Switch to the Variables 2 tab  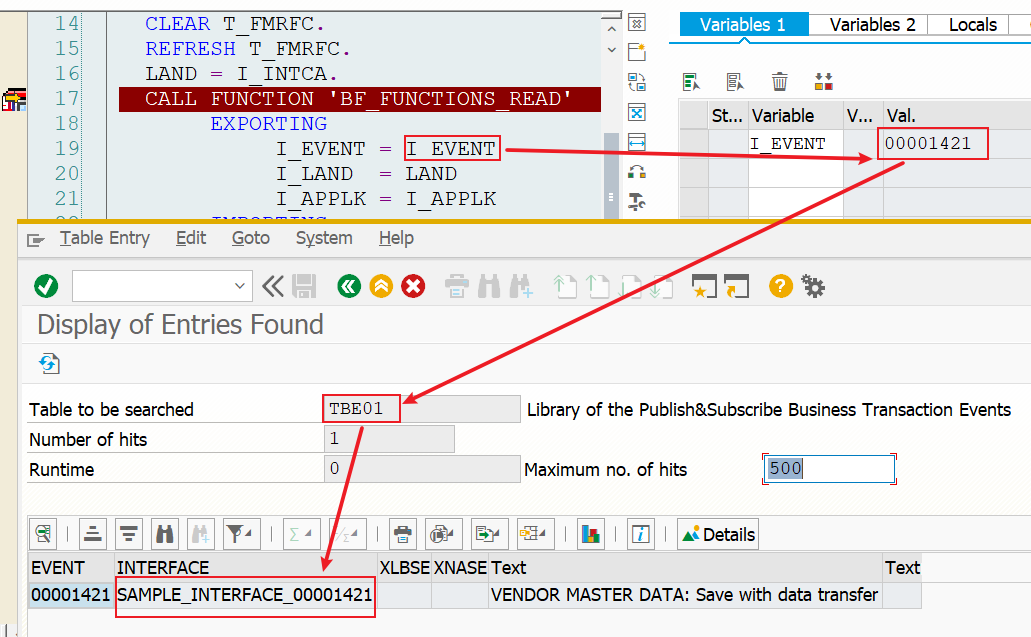[872, 24]
